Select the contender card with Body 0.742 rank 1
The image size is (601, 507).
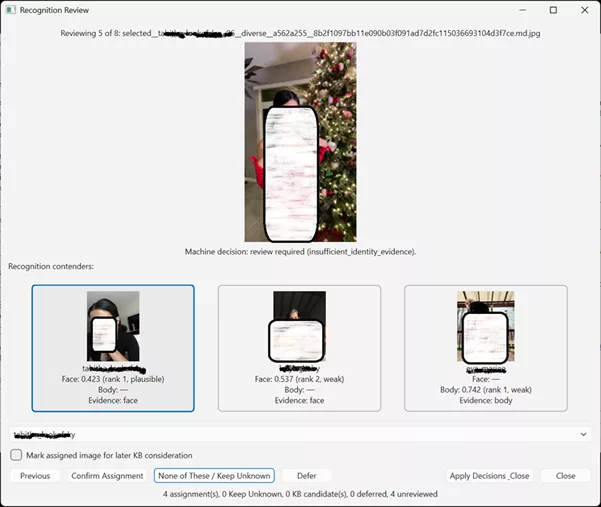click(x=486, y=348)
